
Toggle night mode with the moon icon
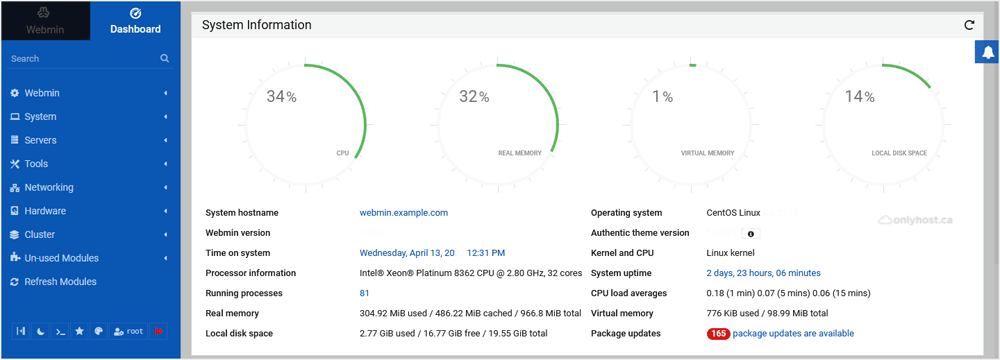[x=40, y=331]
